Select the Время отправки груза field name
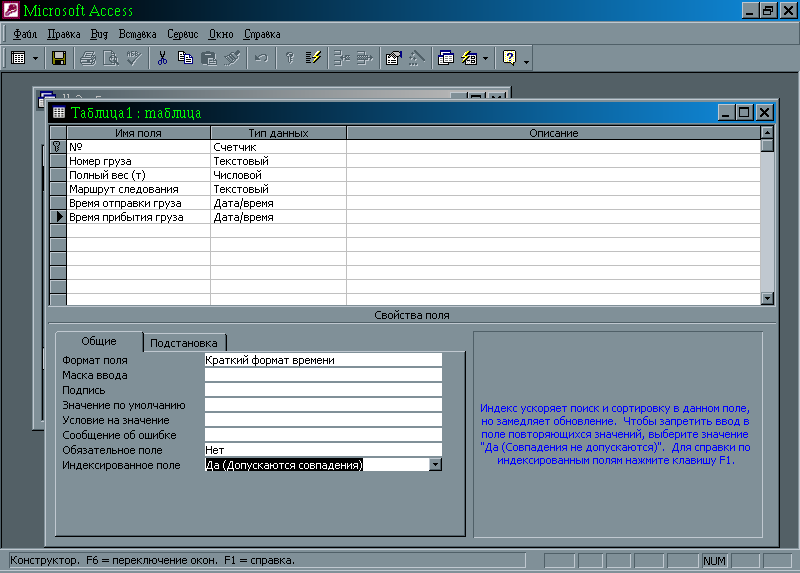The height and width of the screenshot is (573, 800). click(x=138, y=203)
